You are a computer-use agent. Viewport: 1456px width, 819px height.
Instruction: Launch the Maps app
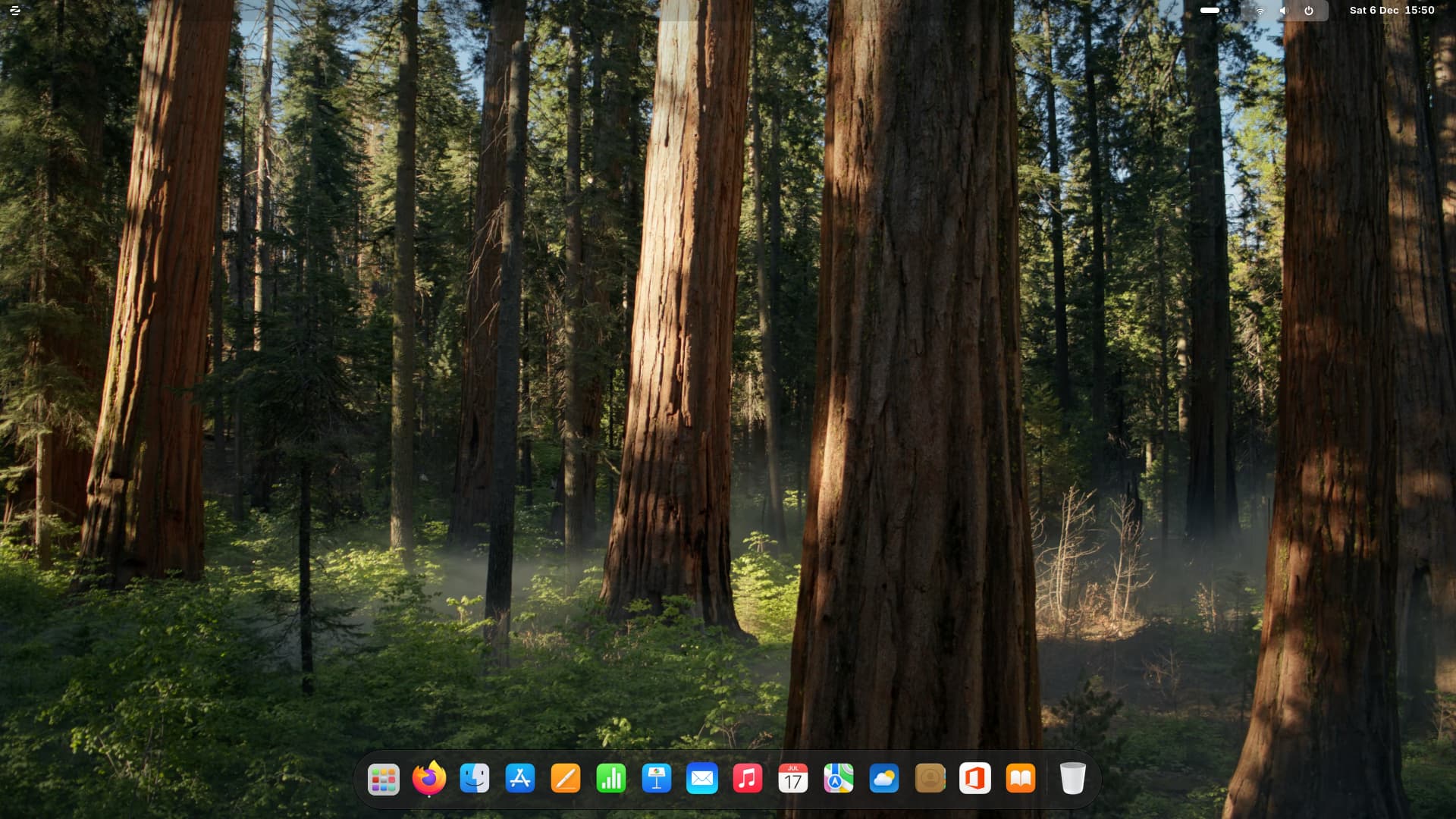coord(839,779)
